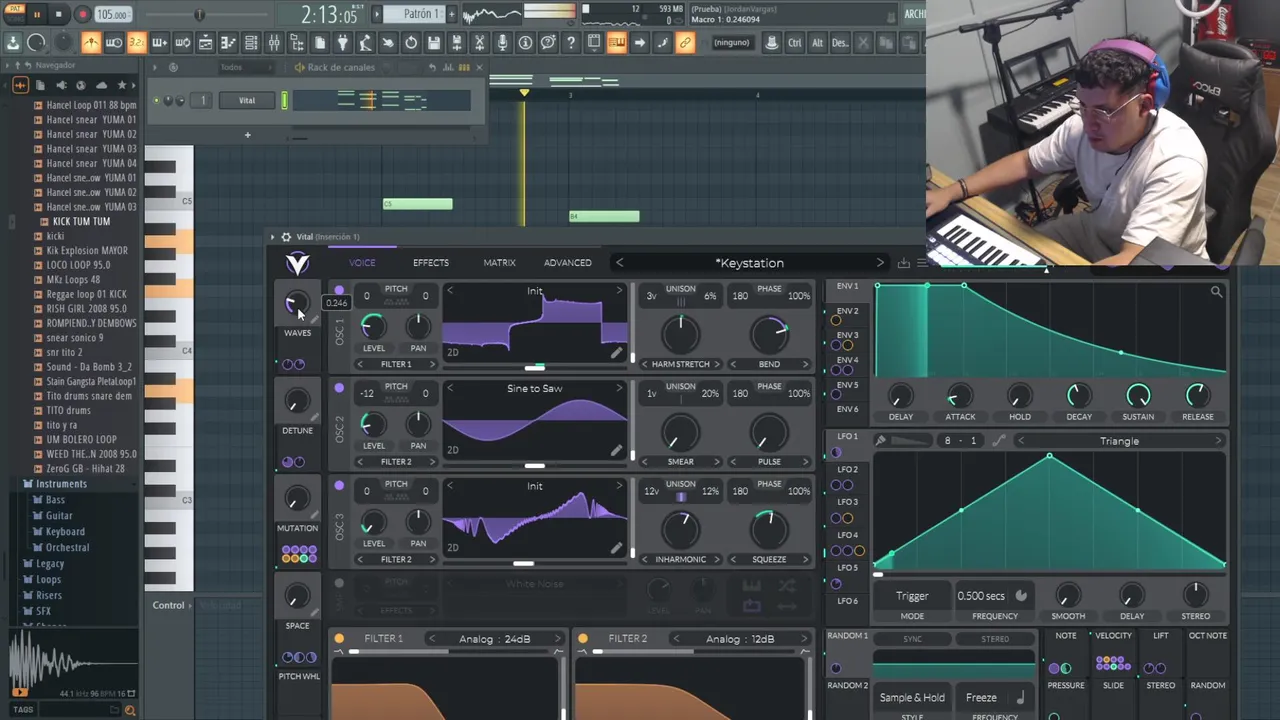Toggle the SYNC button in RANDOM 1
Image resolution: width=1280 pixels, height=720 pixels.
[912, 639]
